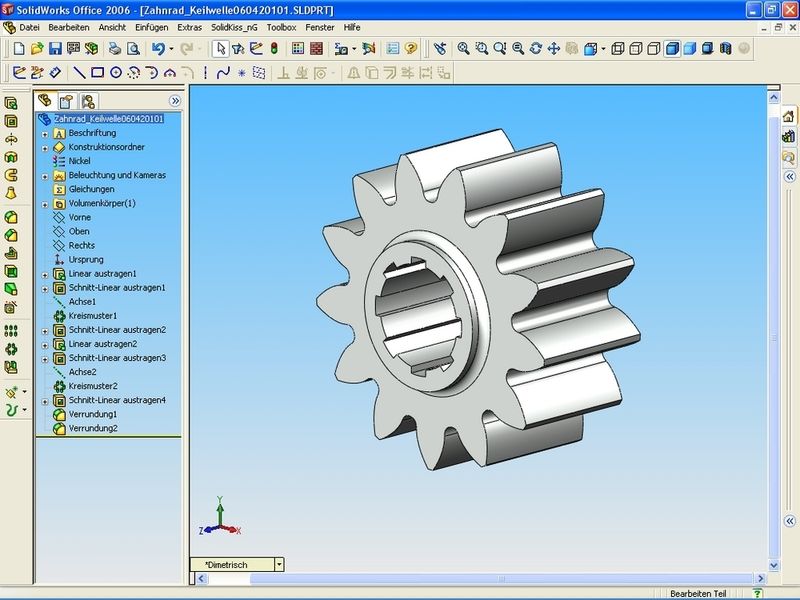Toggle Wireframe display mode
The image size is (800, 600).
click(x=618, y=48)
